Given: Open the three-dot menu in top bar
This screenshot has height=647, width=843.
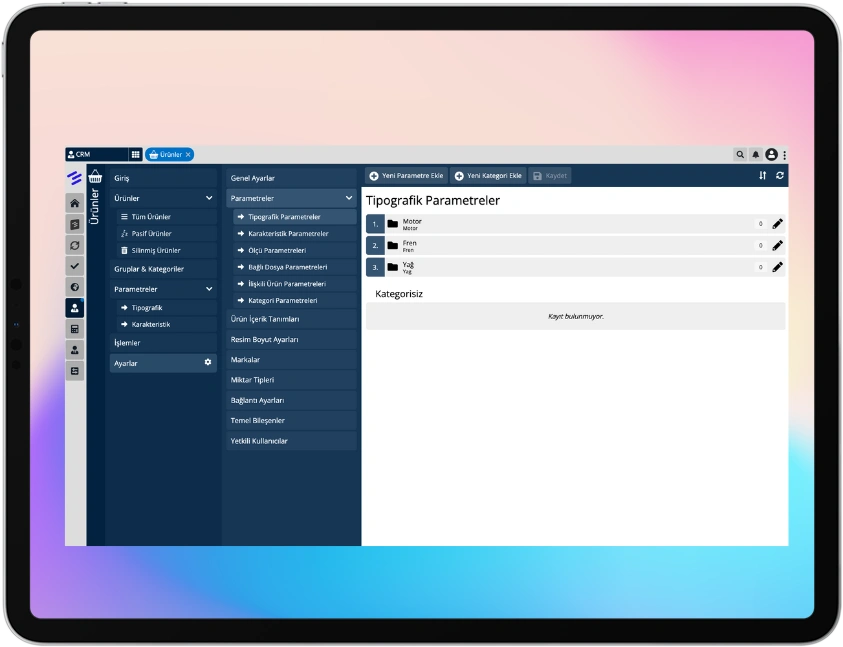Looking at the screenshot, I should [784, 155].
